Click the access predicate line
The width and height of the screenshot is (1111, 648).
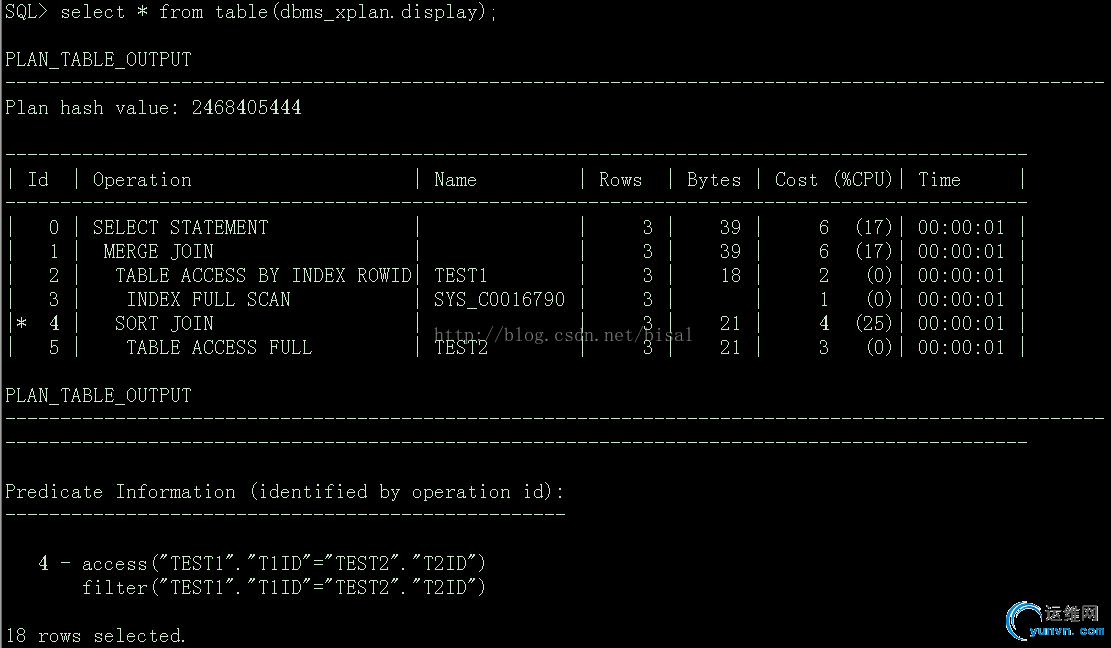pos(283,563)
